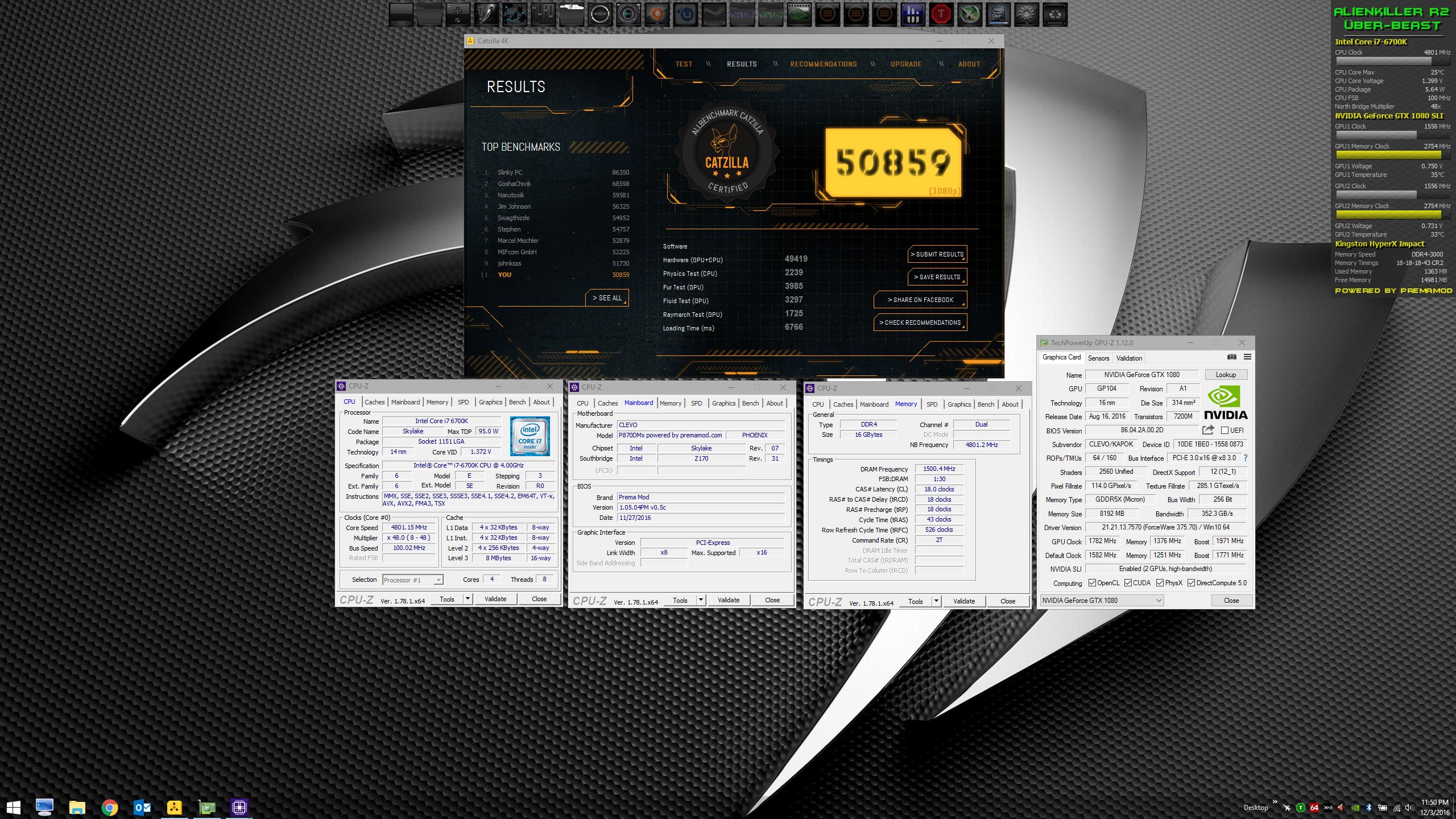Click the SEE ALL benchmarks link

(x=607, y=298)
